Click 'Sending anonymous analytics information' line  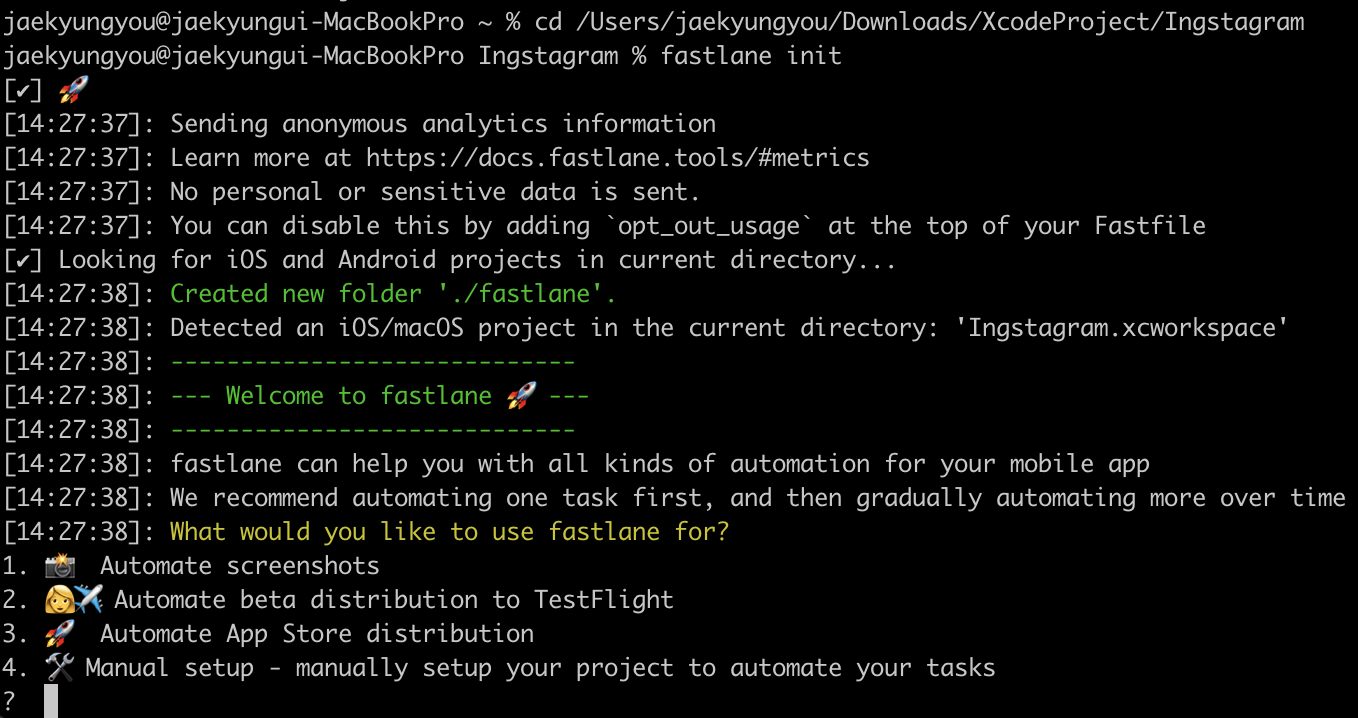point(443,124)
